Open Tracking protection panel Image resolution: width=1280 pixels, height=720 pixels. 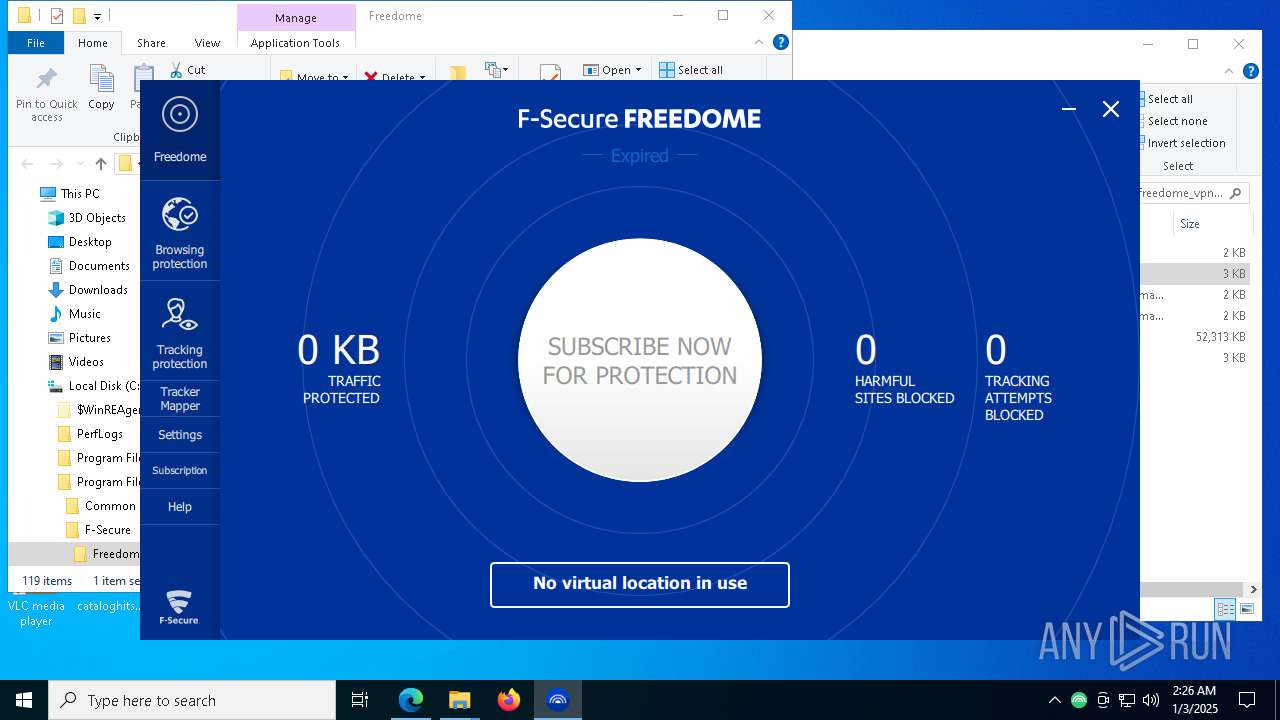180,331
